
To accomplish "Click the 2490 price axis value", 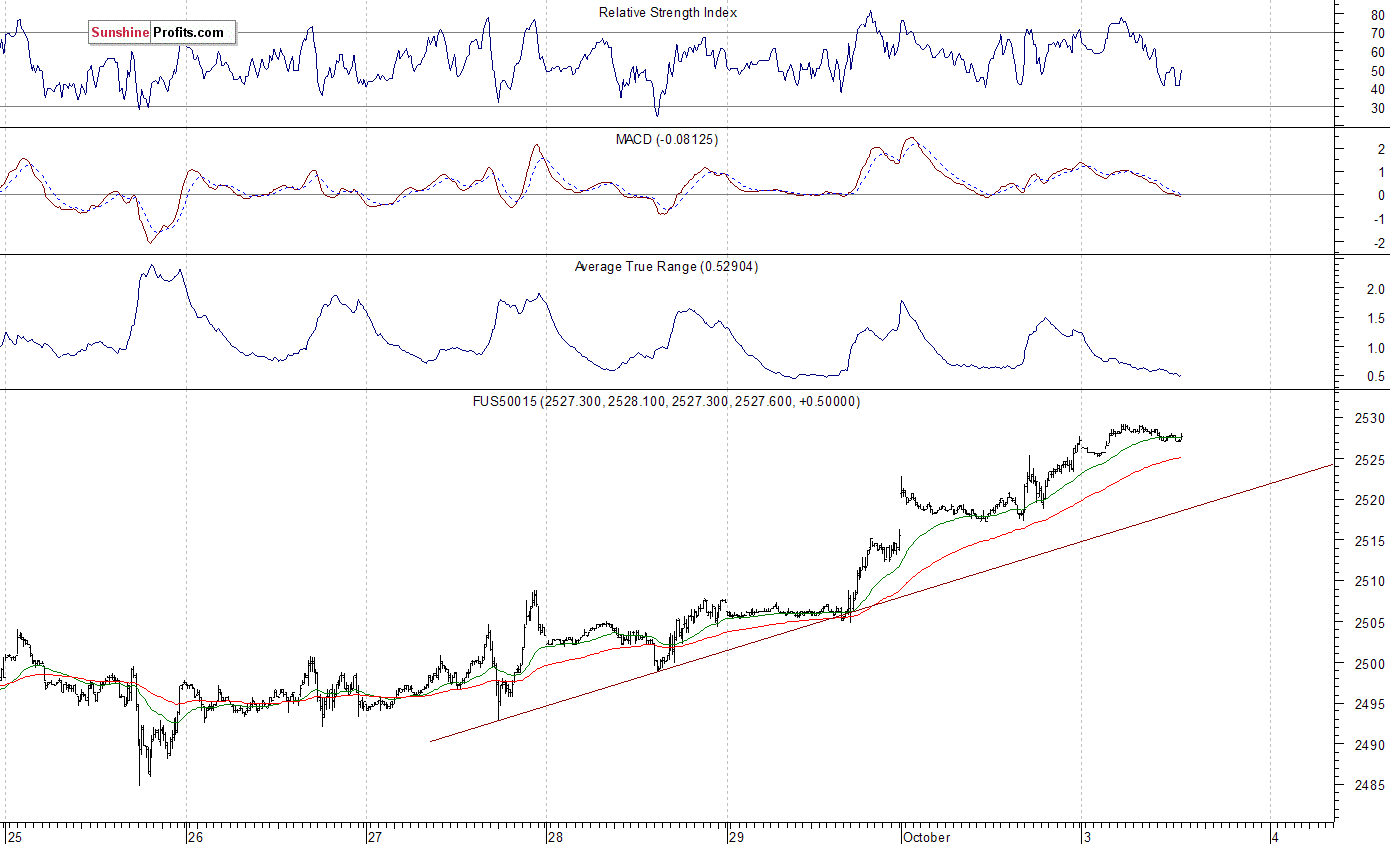I will tap(1369, 745).
